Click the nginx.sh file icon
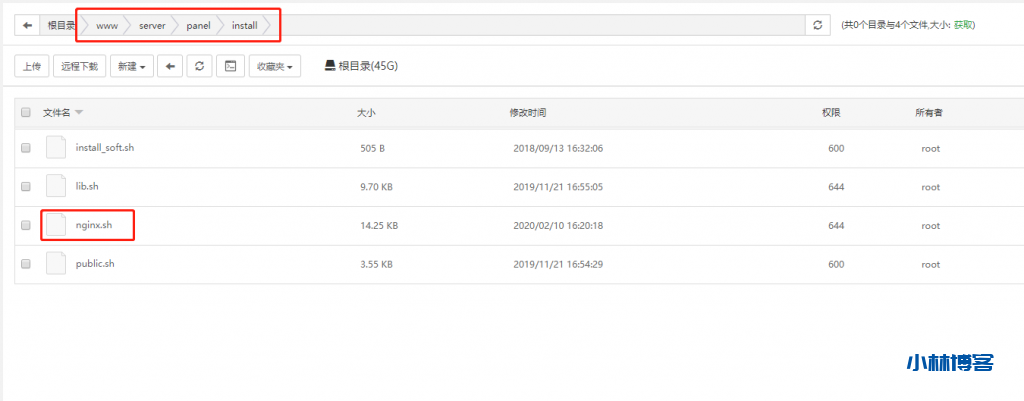Screen dimensions: 1024x401 click(x=56, y=225)
